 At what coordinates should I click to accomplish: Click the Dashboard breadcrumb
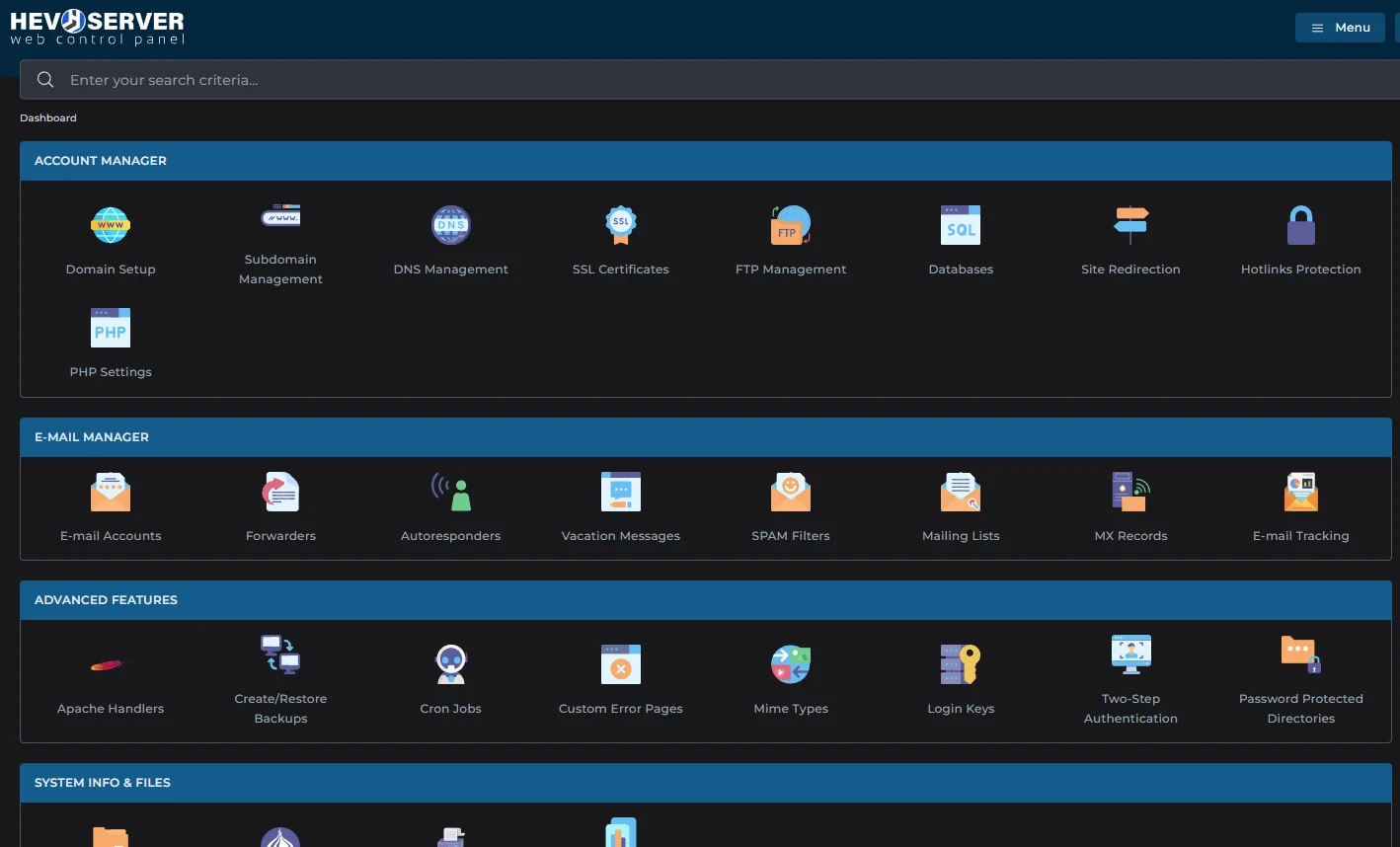tap(48, 117)
